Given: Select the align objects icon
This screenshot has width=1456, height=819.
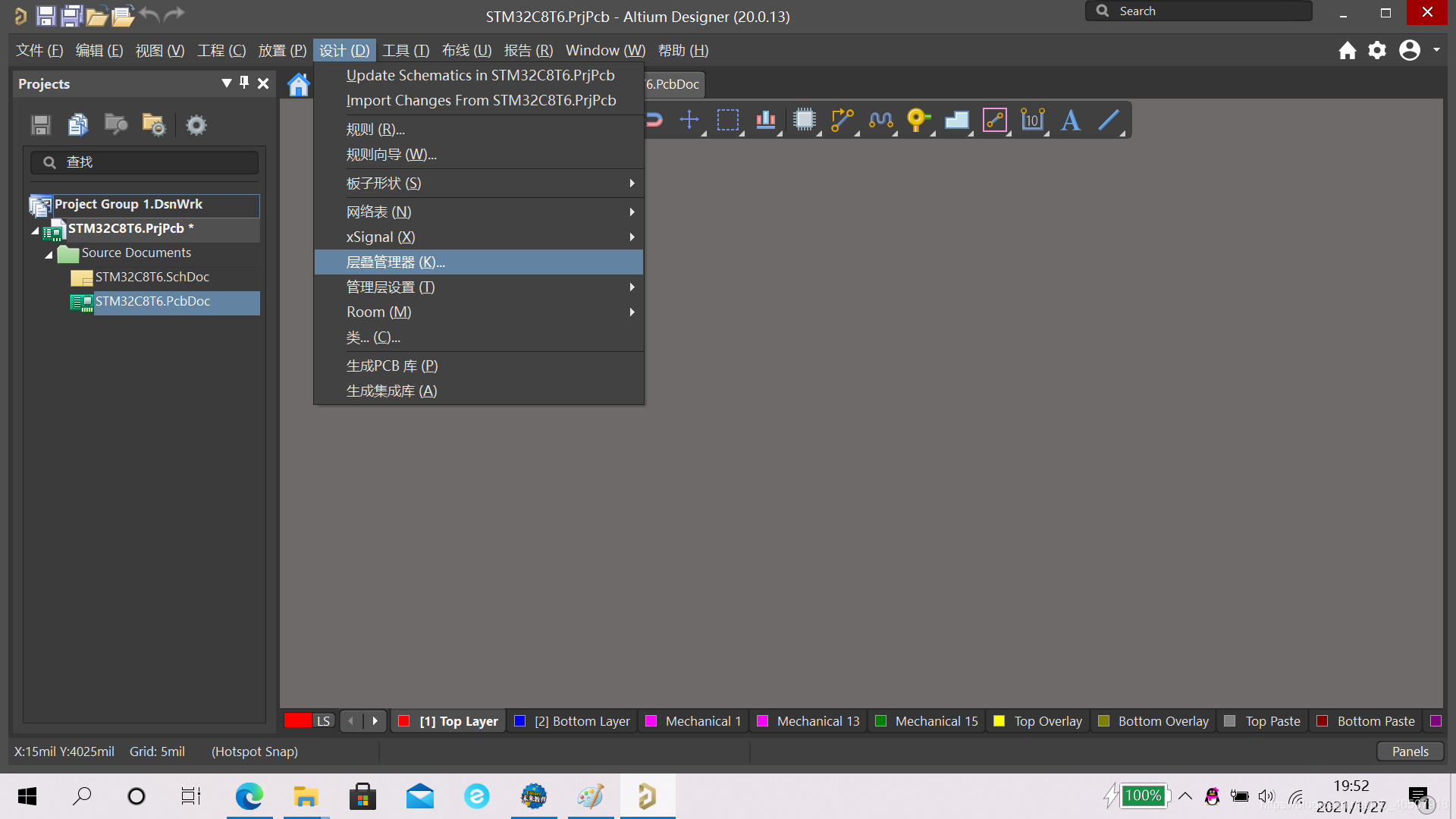Looking at the screenshot, I should pyautogui.click(x=766, y=120).
